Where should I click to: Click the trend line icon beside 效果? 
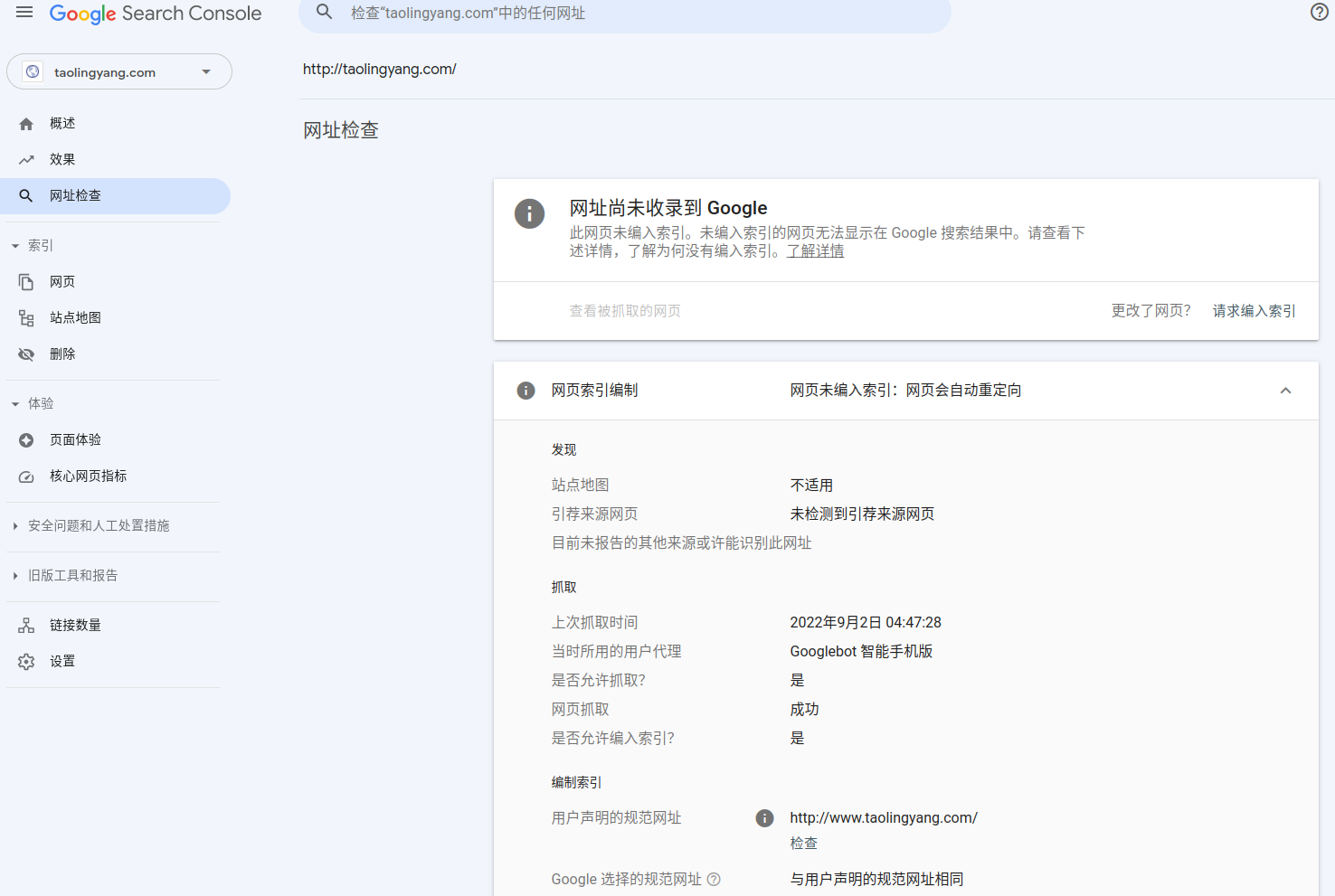pyautogui.click(x=26, y=160)
